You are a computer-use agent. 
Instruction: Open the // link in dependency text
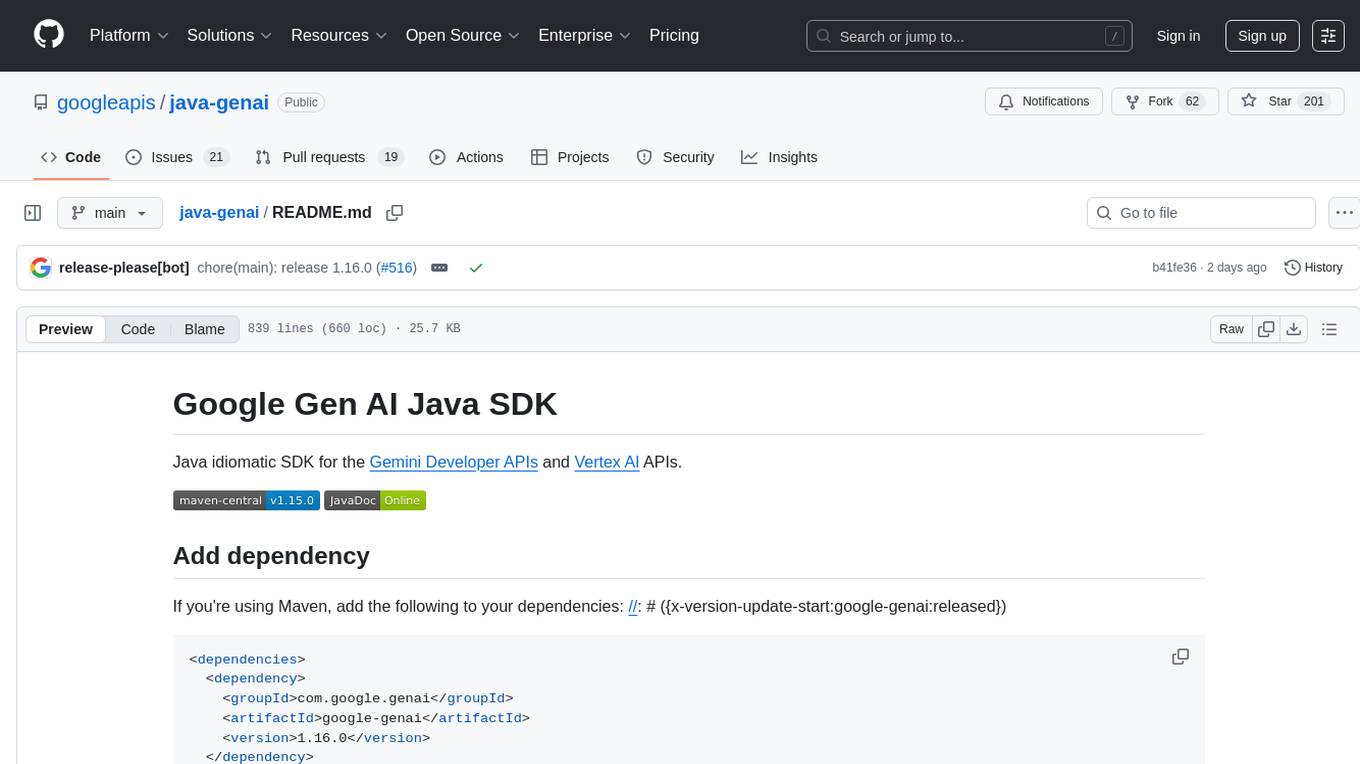click(633, 606)
